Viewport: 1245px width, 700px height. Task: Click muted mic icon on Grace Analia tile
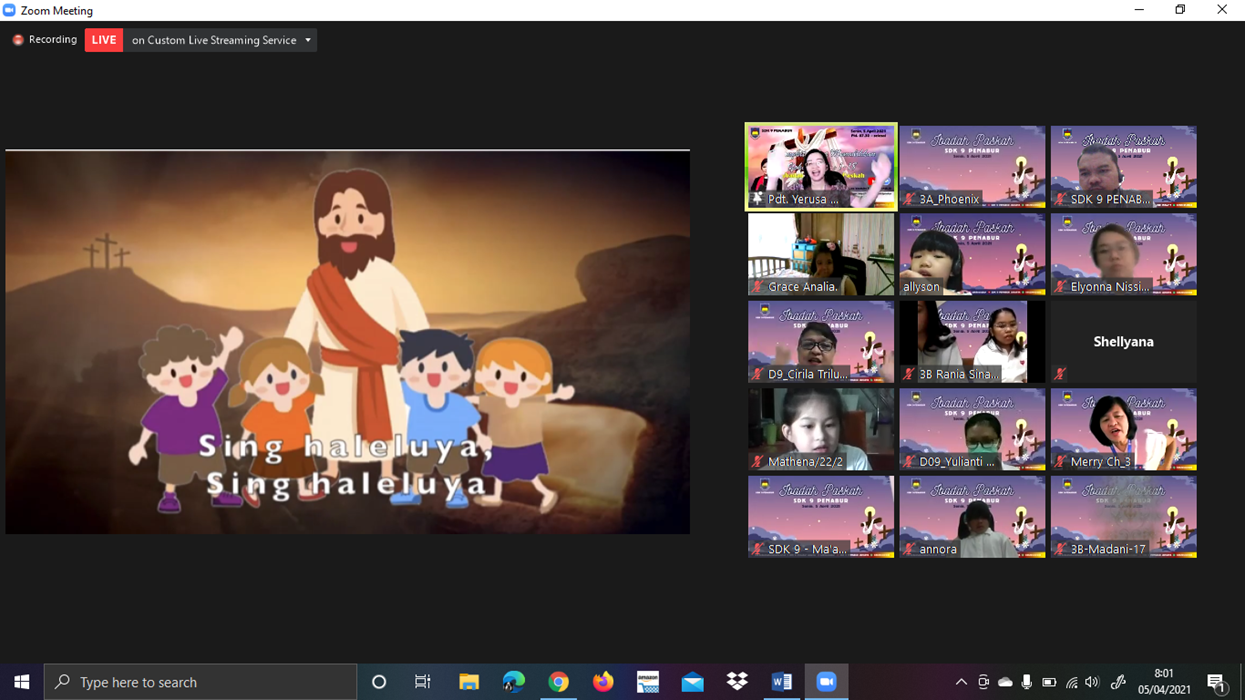tap(758, 287)
